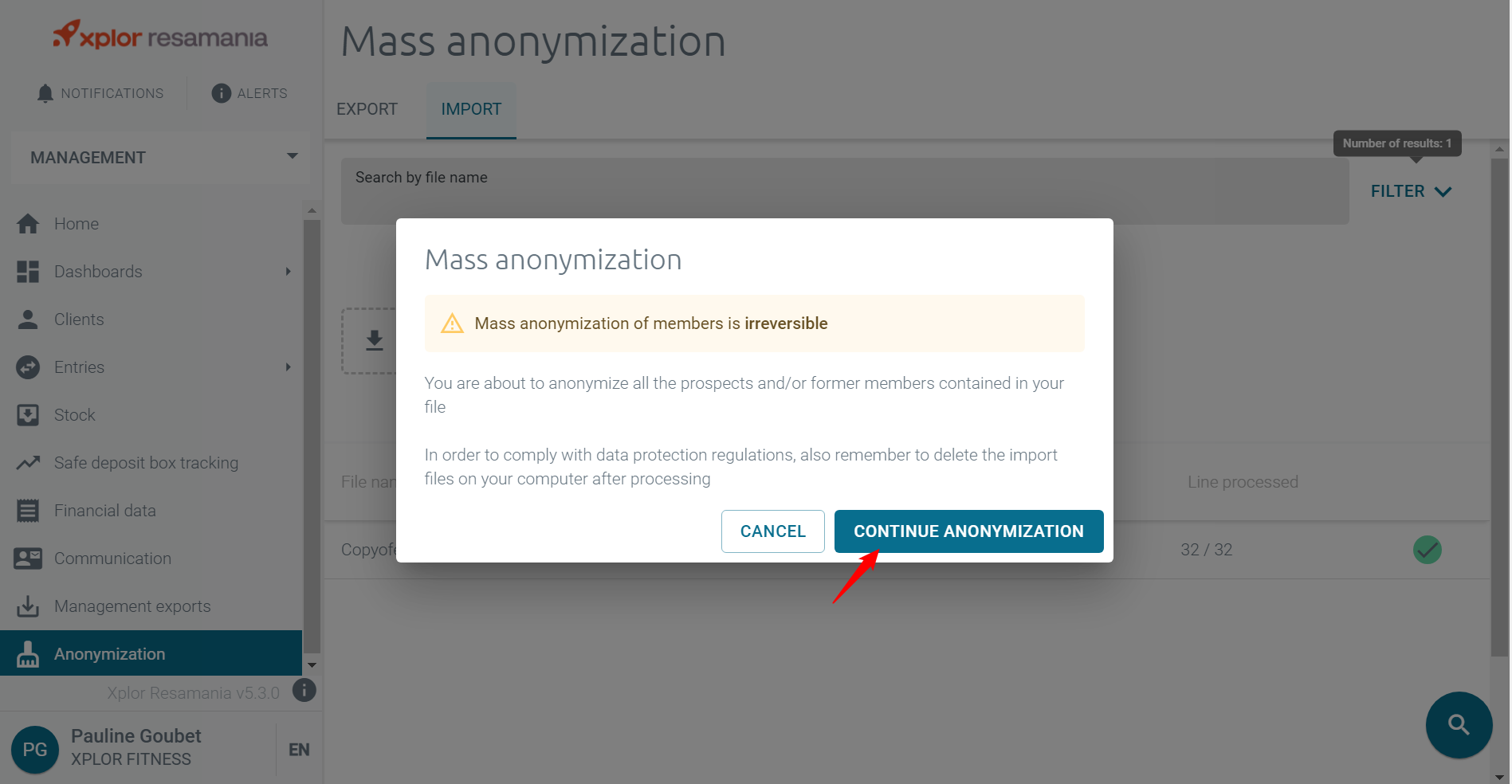Viewport: 1512px width, 784px height.
Task: Select the Clients person icon
Action: [x=28, y=319]
